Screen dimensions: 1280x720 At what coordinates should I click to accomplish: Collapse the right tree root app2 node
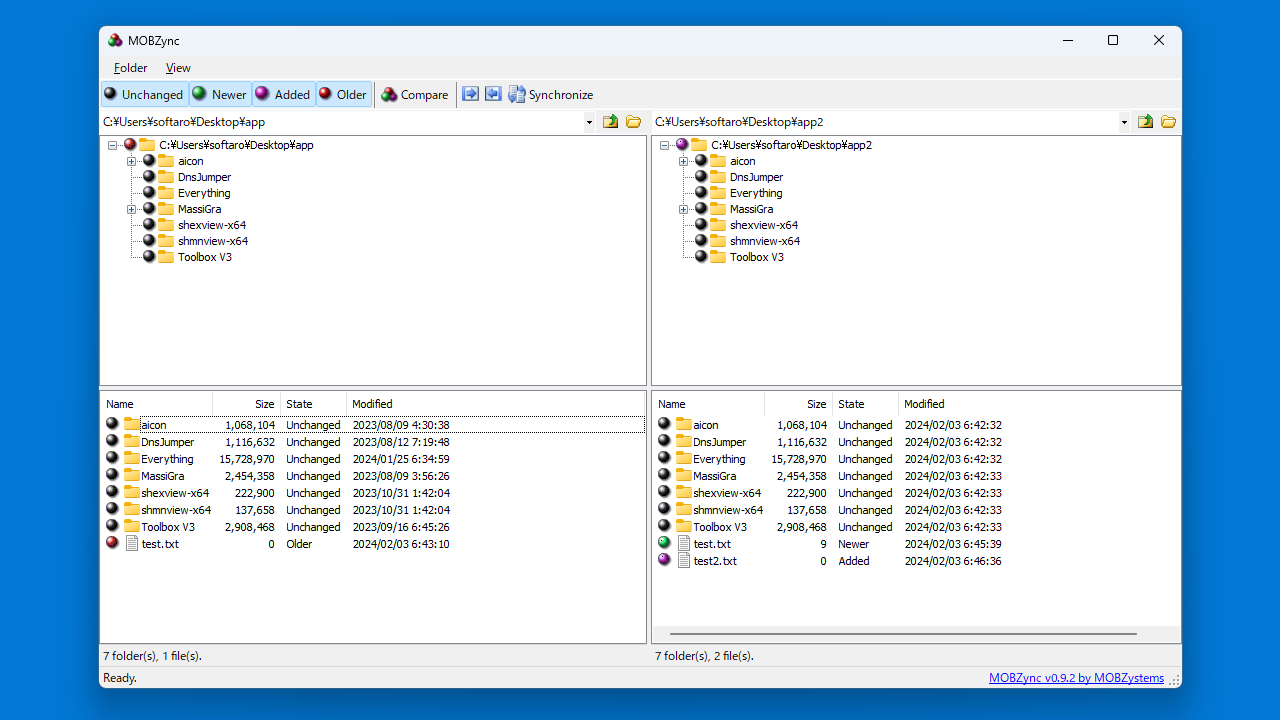pyautogui.click(x=665, y=145)
